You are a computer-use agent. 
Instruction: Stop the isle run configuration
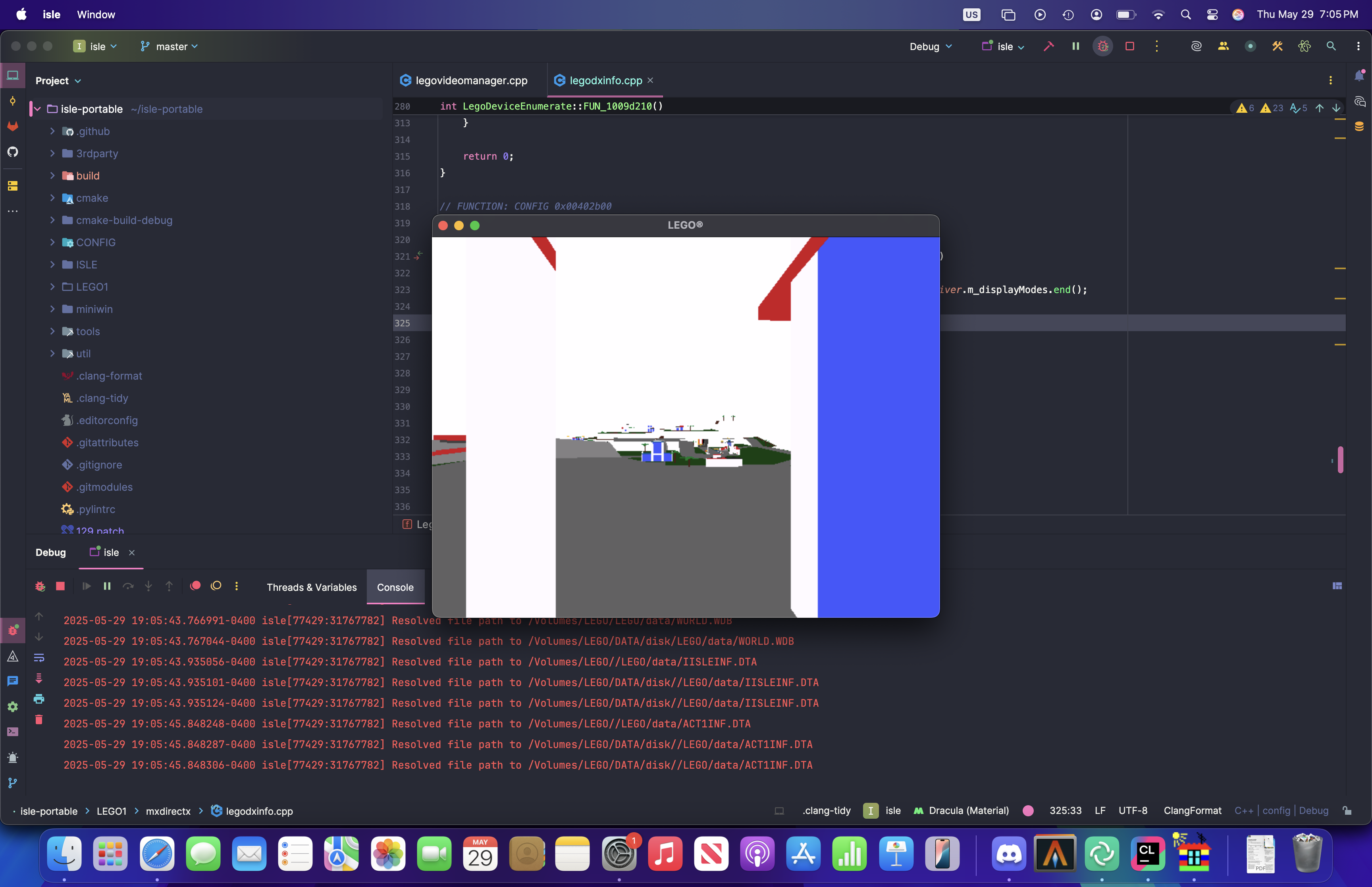[x=1129, y=46]
